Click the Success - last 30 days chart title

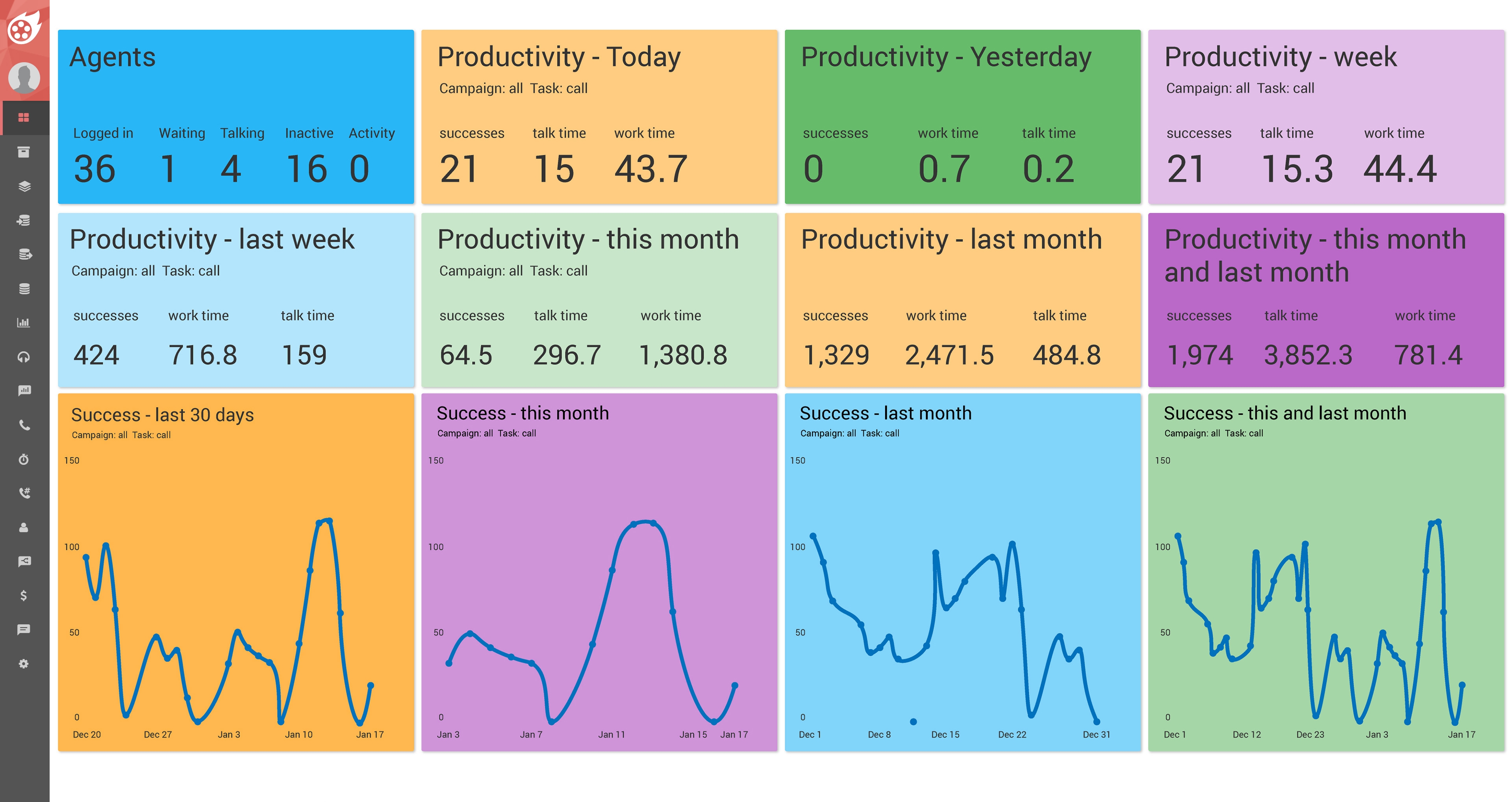click(163, 414)
